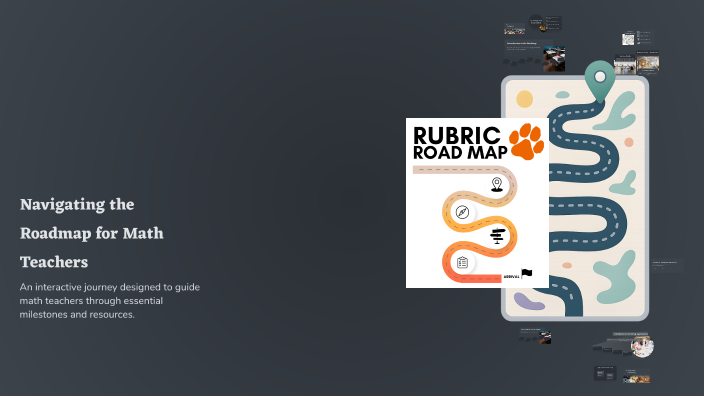Click "Navigating the Roadmap for Math Teachers" heading
The height and width of the screenshot is (396, 704).
coord(92,233)
